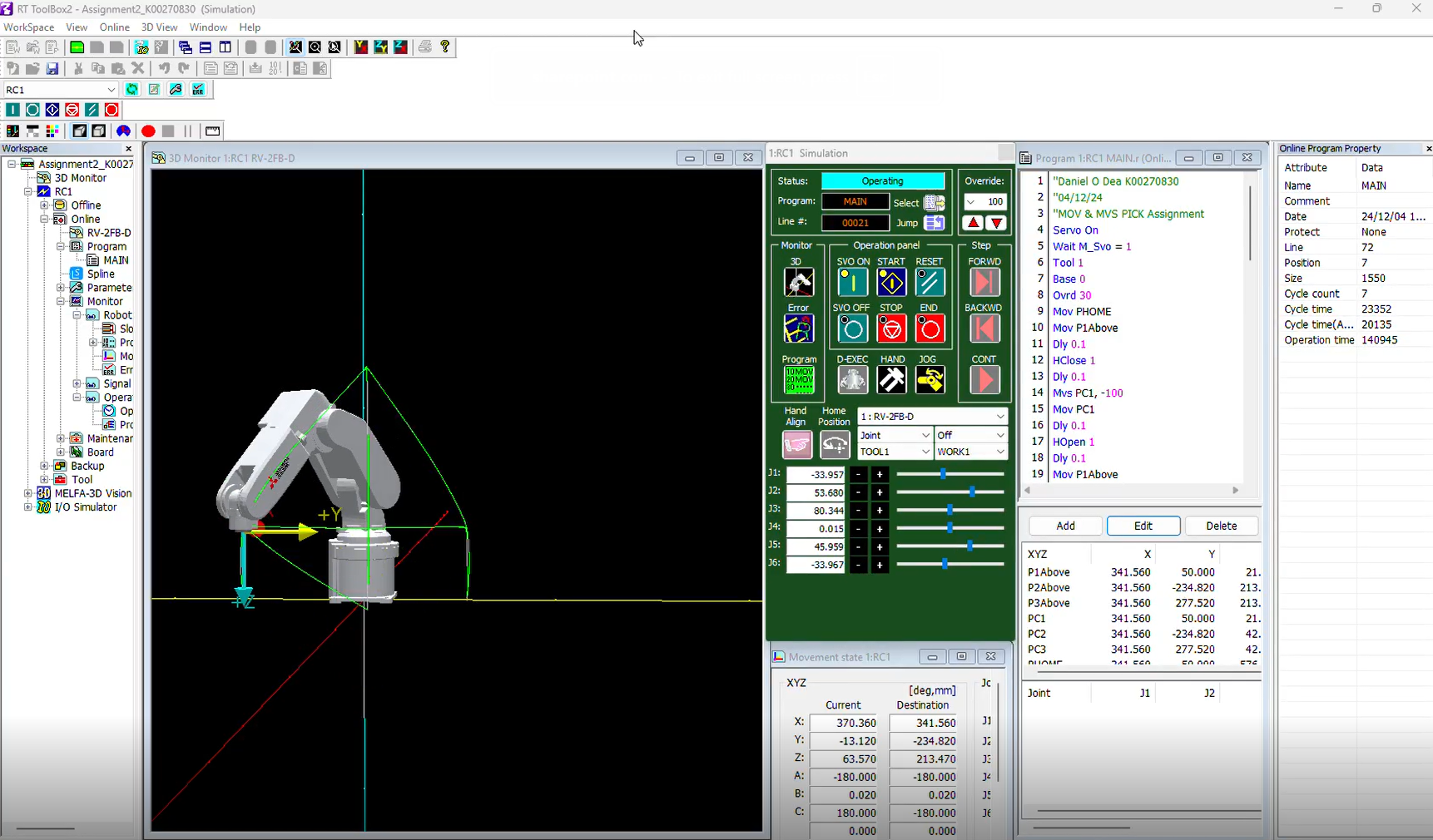Click the Edit position button
Image resolution: width=1433 pixels, height=840 pixels.
(x=1143, y=526)
